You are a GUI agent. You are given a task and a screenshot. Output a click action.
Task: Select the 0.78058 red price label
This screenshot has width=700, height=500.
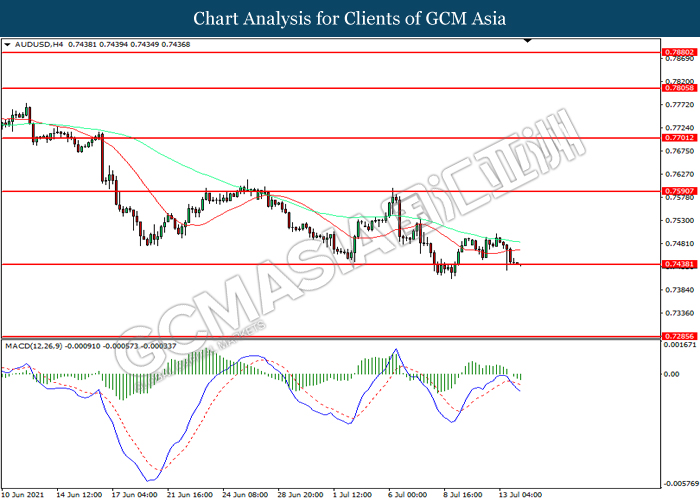677,88
